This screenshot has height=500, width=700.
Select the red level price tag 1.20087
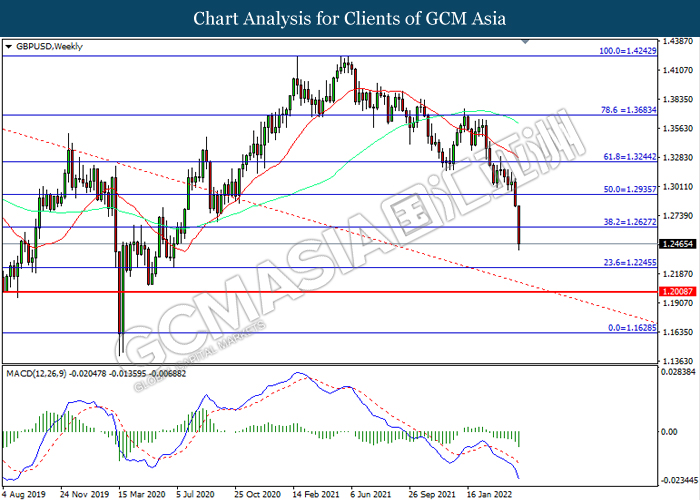677,292
